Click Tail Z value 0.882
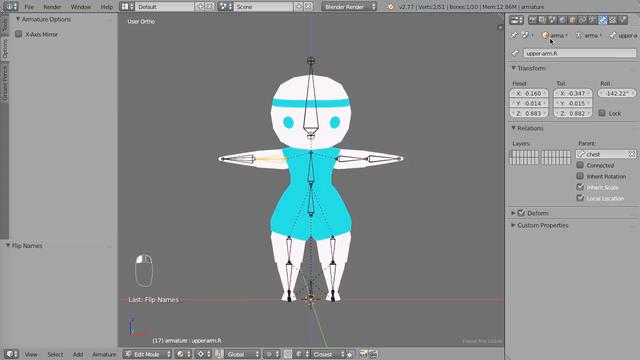The width and height of the screenshot is (640, 360). [x=573, y=113]
